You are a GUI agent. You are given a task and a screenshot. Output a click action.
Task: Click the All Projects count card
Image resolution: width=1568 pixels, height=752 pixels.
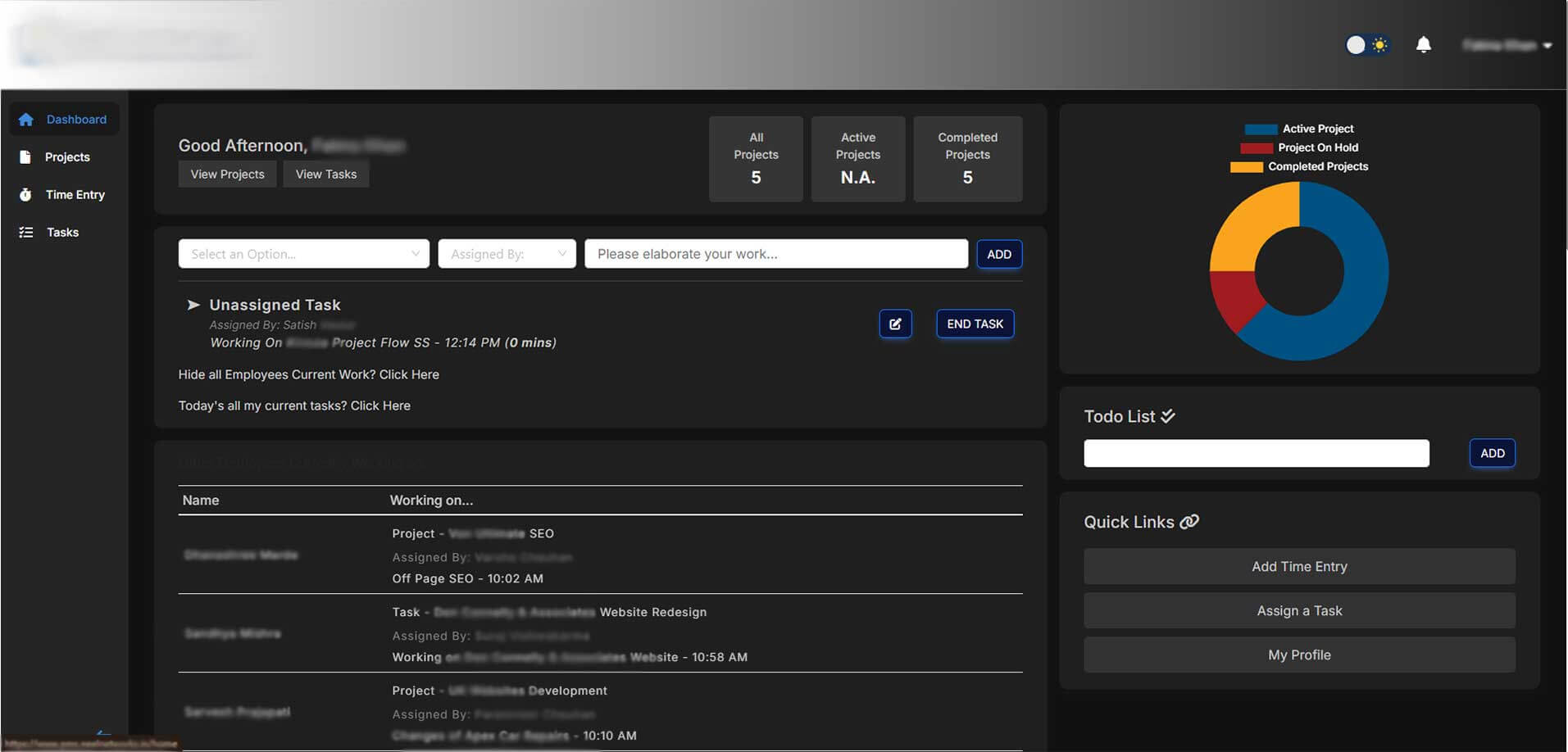click(756, 159)
